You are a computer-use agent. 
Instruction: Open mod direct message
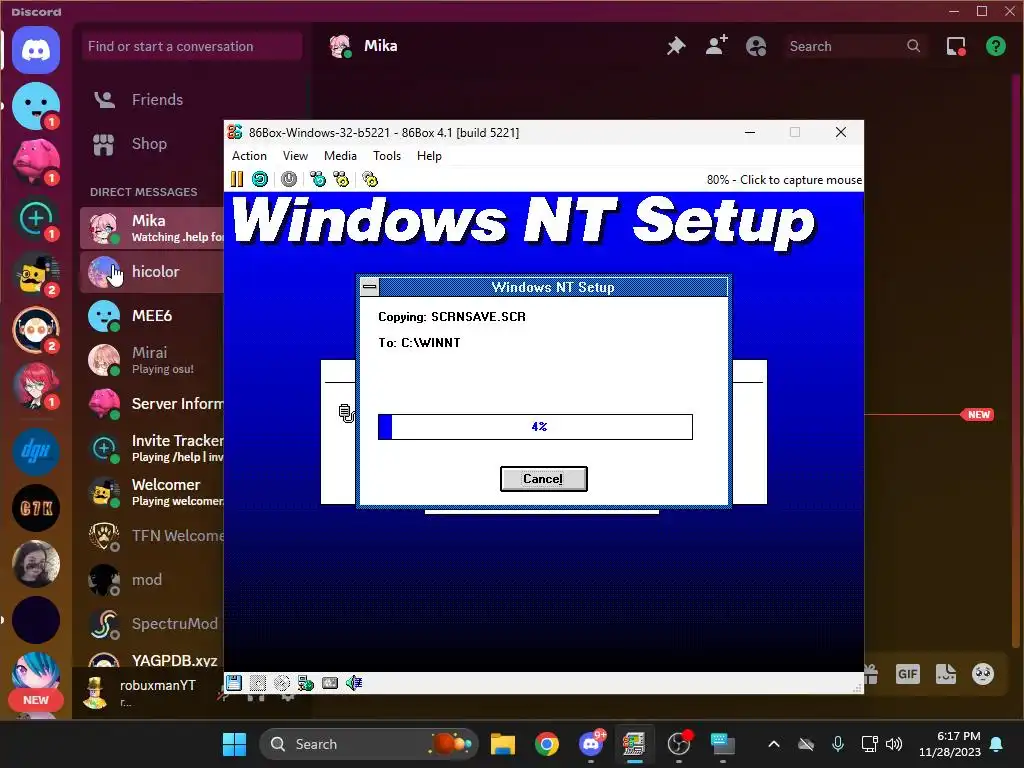point(152,580)
